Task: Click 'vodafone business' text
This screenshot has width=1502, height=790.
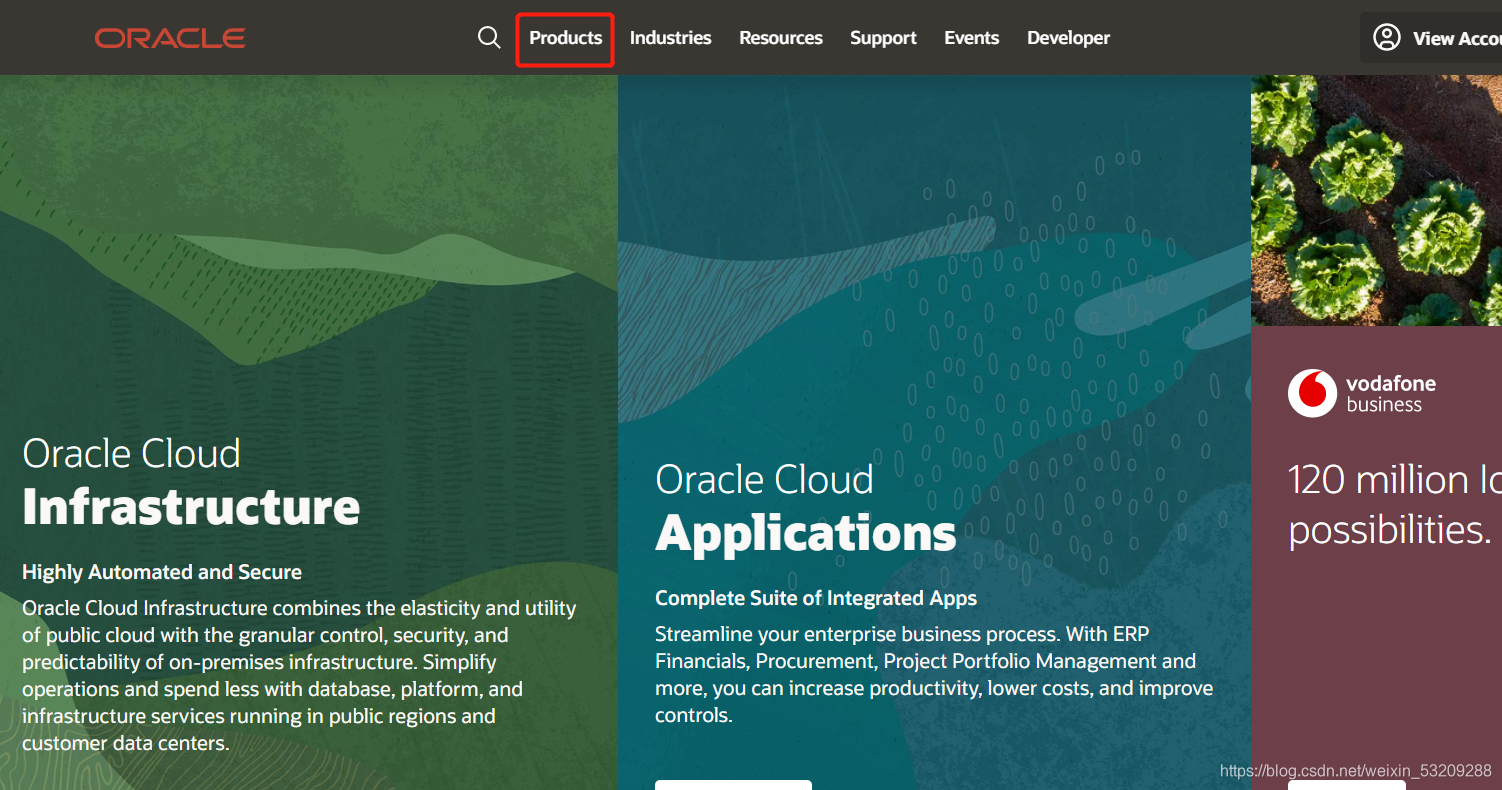Action: tap(1391, 394)
